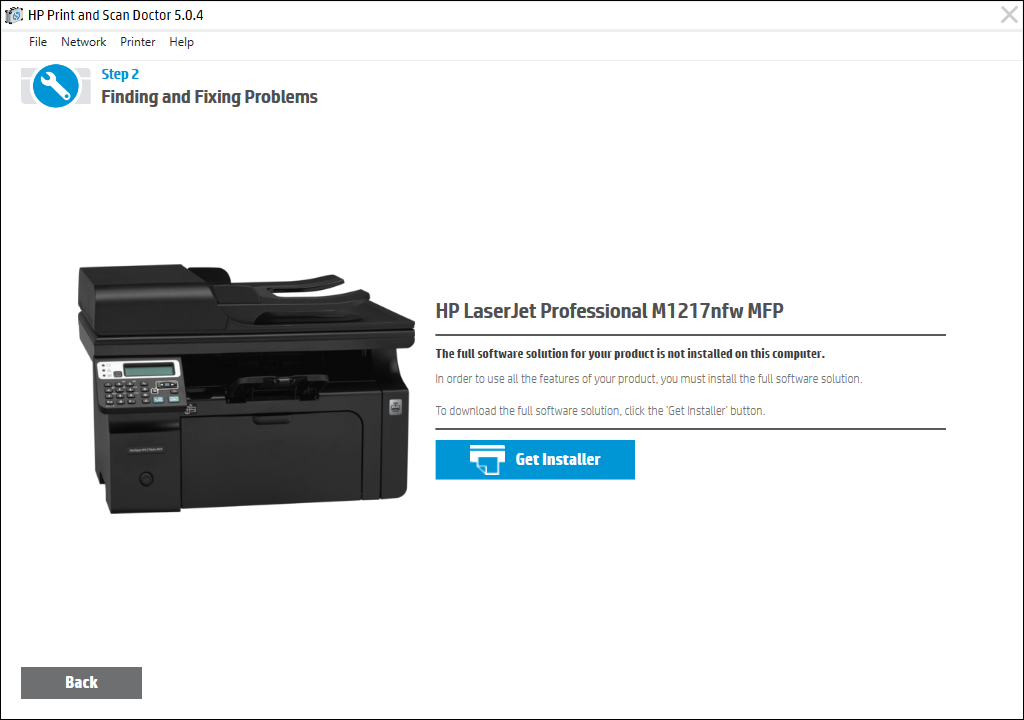This screenshot has height=720, width=1024.
Task: Click the numeric keypad on the printer image
Action: point(127,393)
